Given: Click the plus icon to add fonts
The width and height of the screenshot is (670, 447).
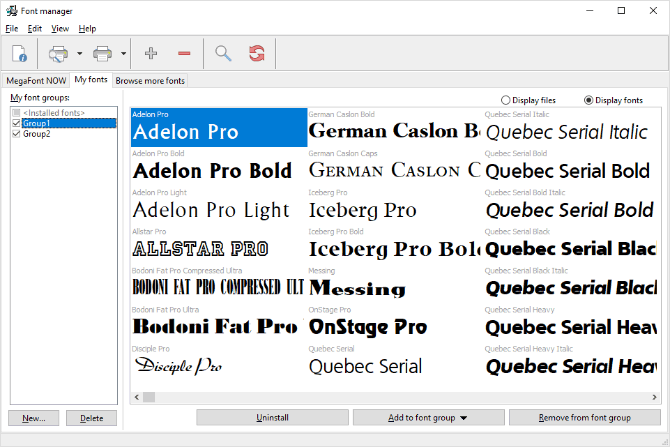Looking at the screenshot, I should tap(151, 53).
